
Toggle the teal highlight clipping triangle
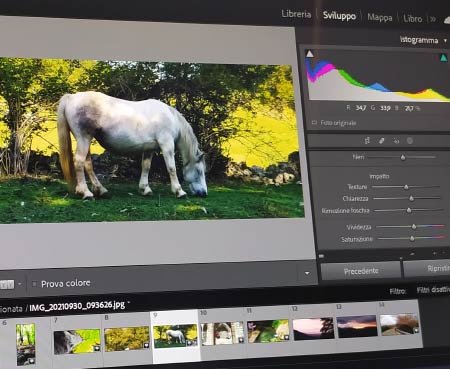pos(443,58)
